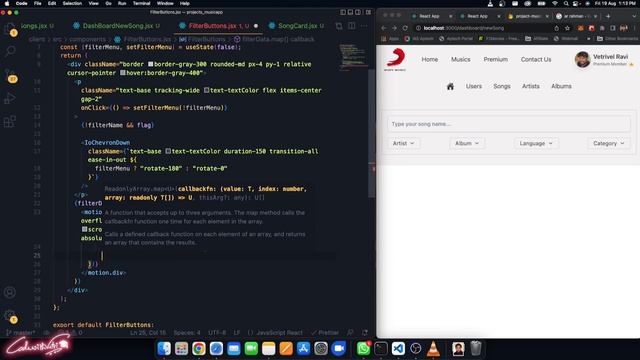Viewport: 640px width, 360px height.
Task: Open Terminal from the dock
Action: pos(381,349)
